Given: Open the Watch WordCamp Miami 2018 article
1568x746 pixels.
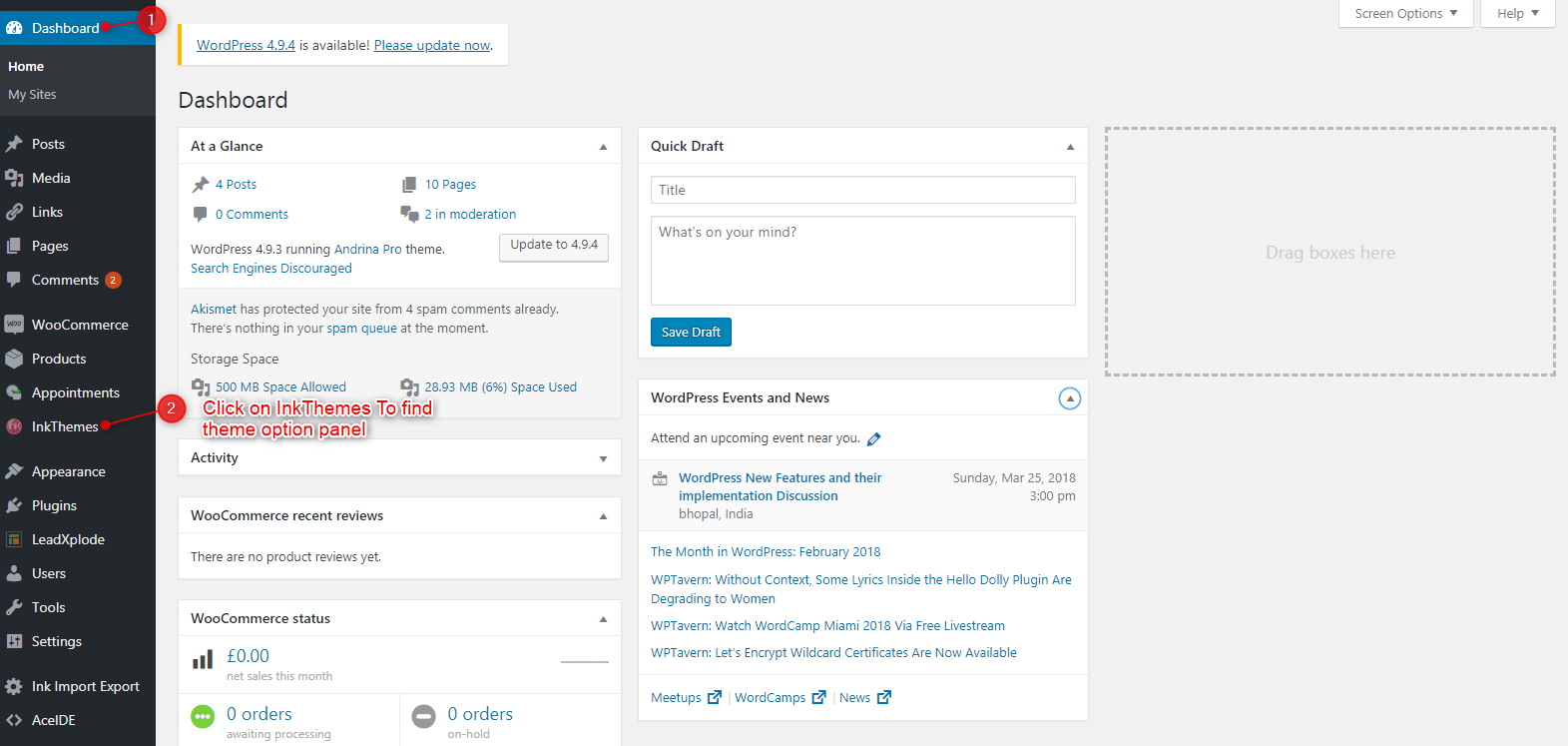Looking at the screenshot, I should click(827, 626).
